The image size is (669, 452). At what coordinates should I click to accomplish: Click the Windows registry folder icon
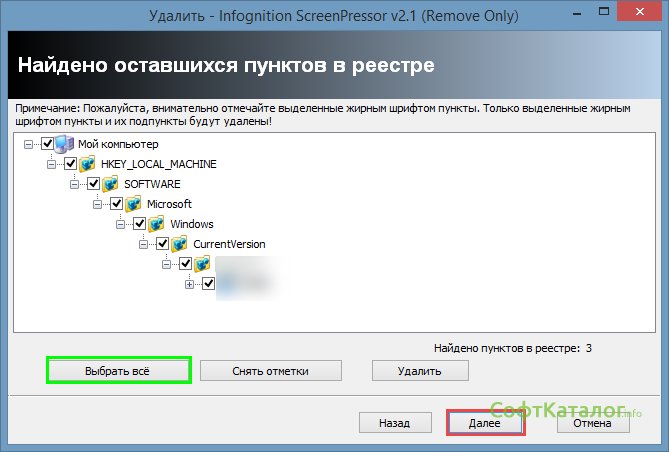[156, 224]
